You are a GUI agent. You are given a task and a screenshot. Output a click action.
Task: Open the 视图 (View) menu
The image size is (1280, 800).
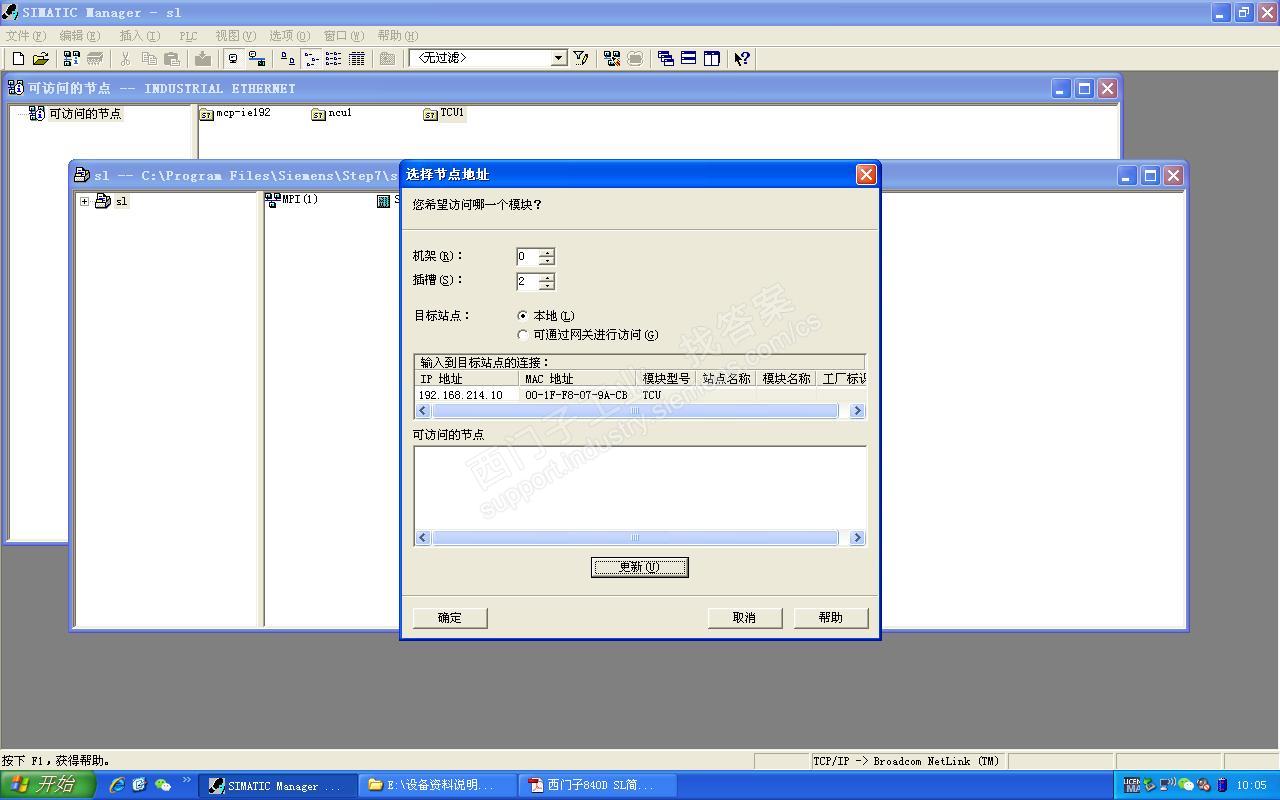point(235,36)
